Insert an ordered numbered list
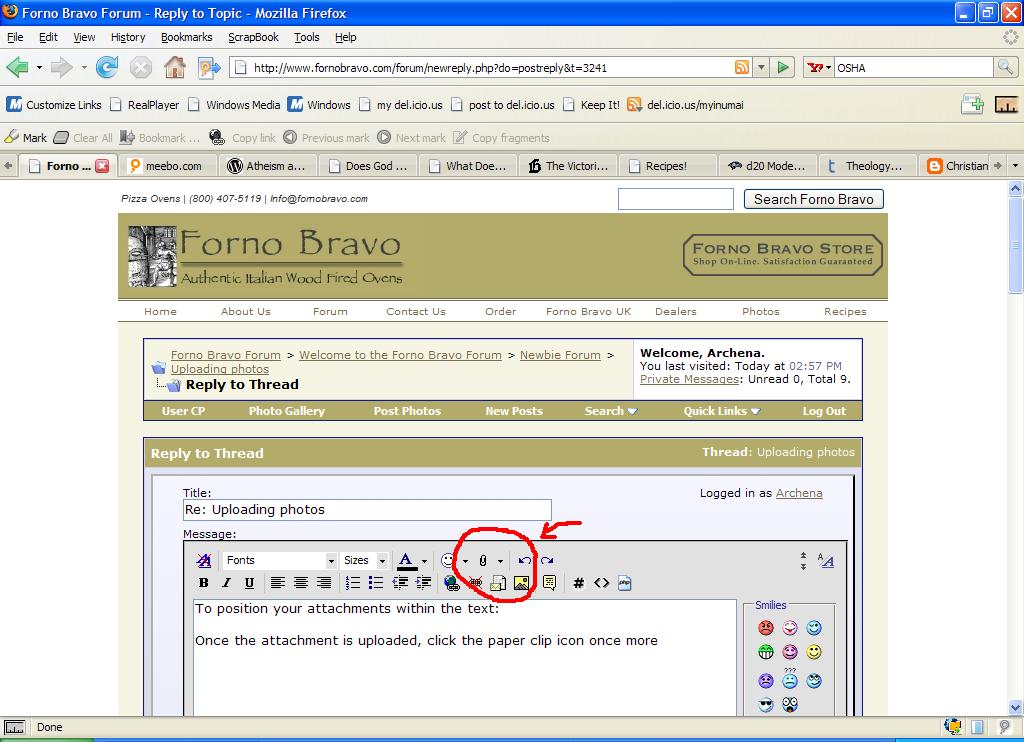Viewport: 1024px width, 742px height. coord(352,583)
